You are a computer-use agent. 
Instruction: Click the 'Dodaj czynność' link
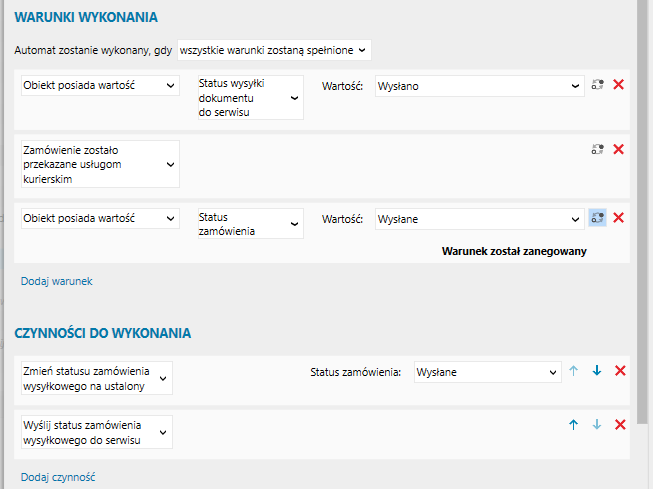click(58, 477)
